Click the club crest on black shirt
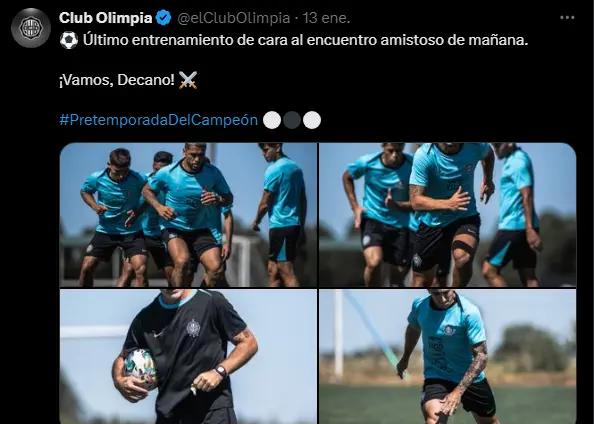 (194, 328)
